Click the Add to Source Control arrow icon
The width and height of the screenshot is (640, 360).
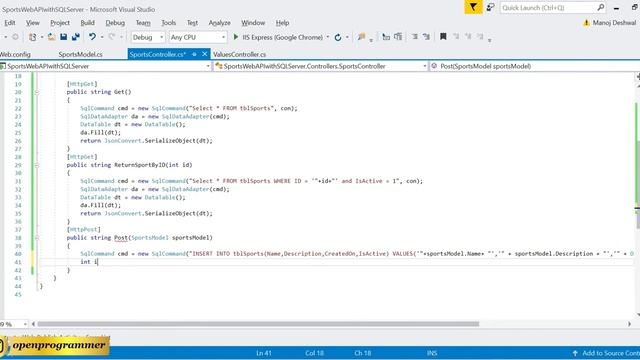575,353
